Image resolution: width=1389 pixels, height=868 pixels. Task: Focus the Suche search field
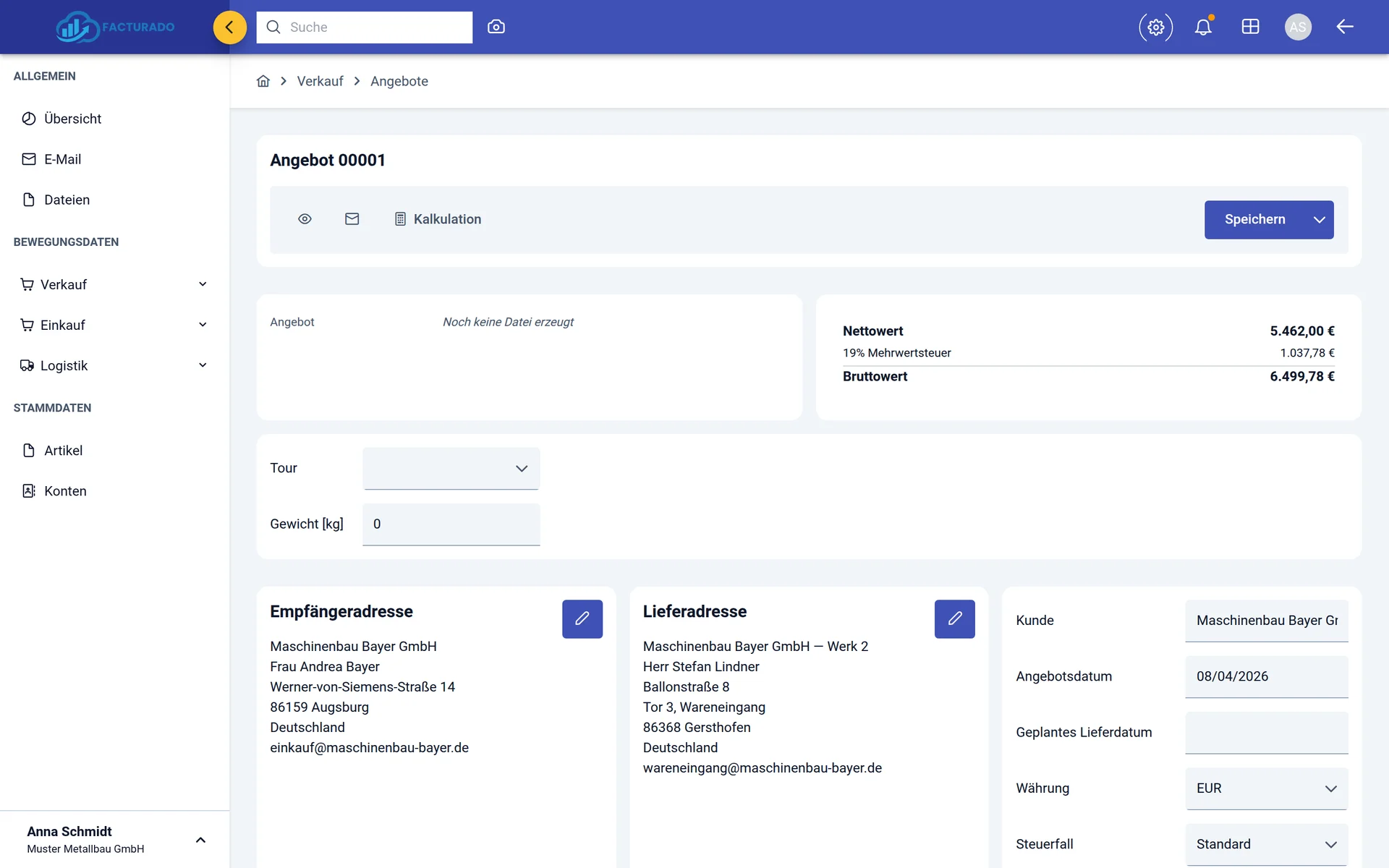[x=365, y=27]
